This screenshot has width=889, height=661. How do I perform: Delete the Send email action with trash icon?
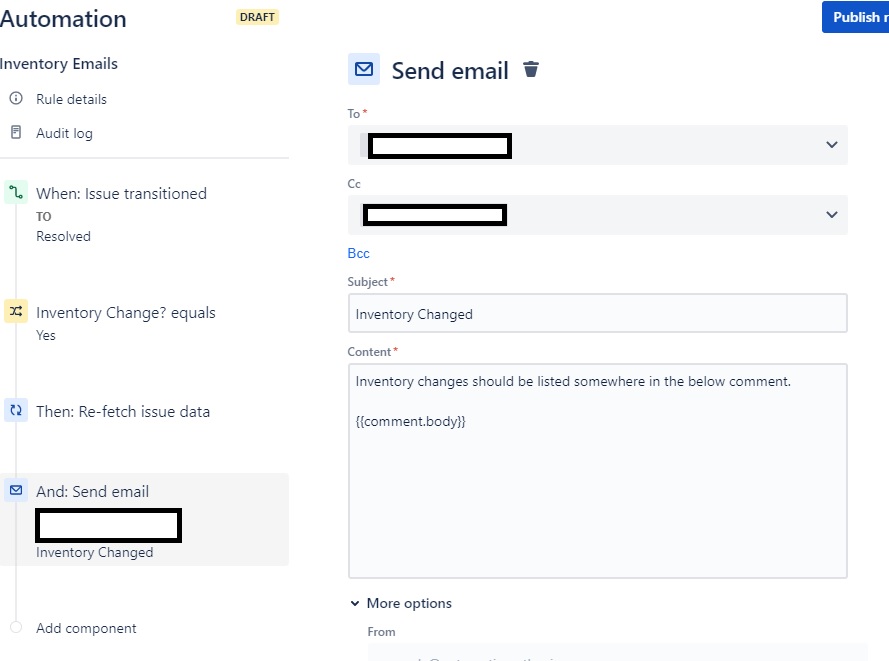pyautogui.click(x=531, y=69)
